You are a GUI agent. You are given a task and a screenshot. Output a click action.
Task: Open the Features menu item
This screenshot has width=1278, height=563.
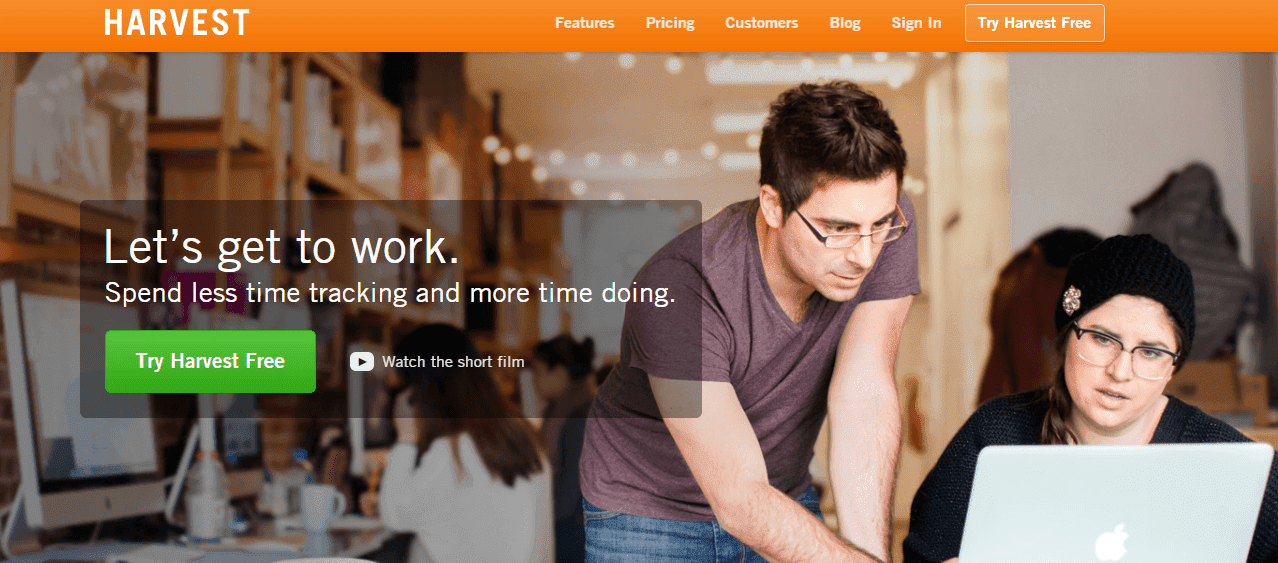point(585,23)
